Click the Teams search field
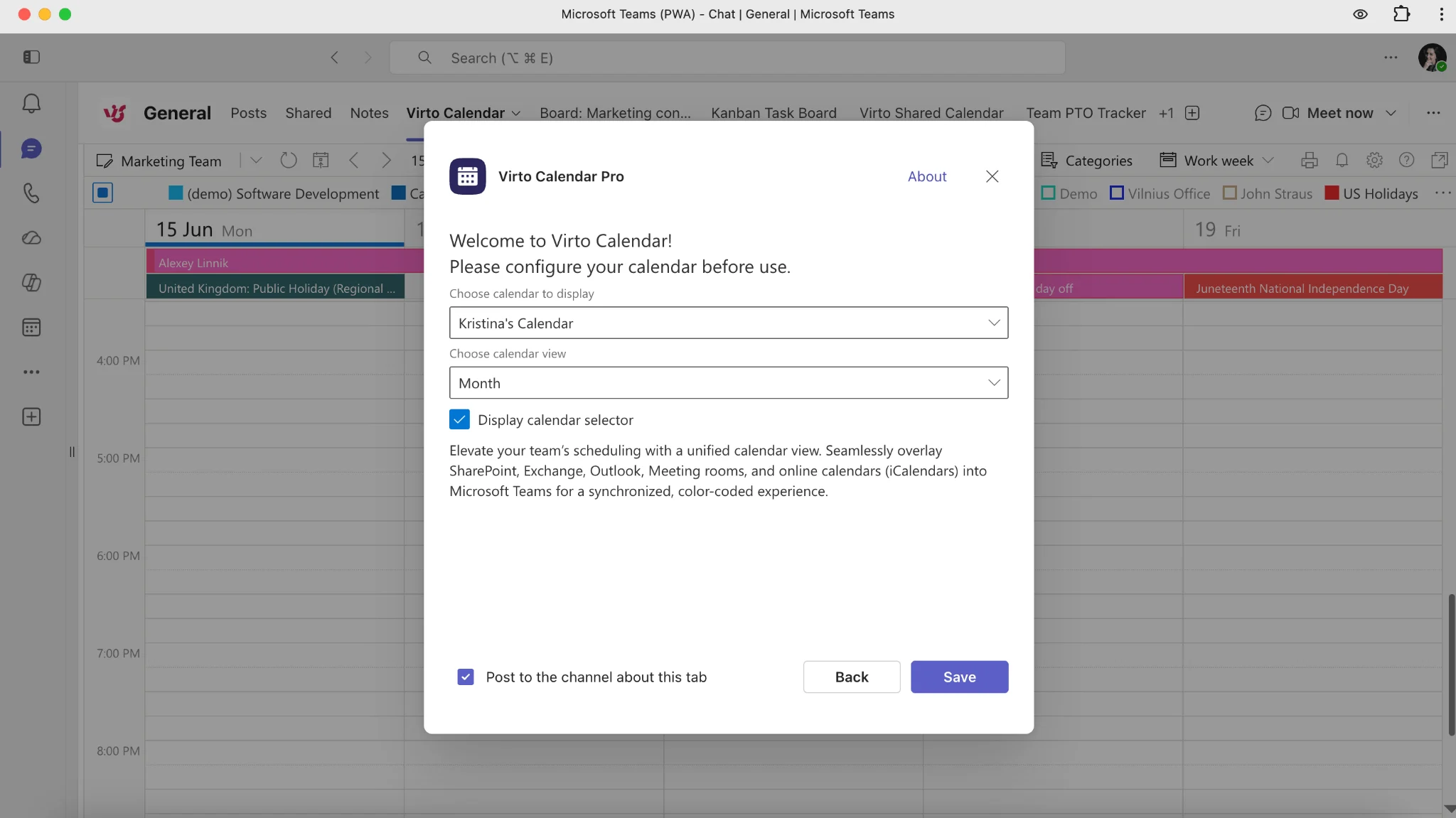1456x818 pixels. point(727,58)
